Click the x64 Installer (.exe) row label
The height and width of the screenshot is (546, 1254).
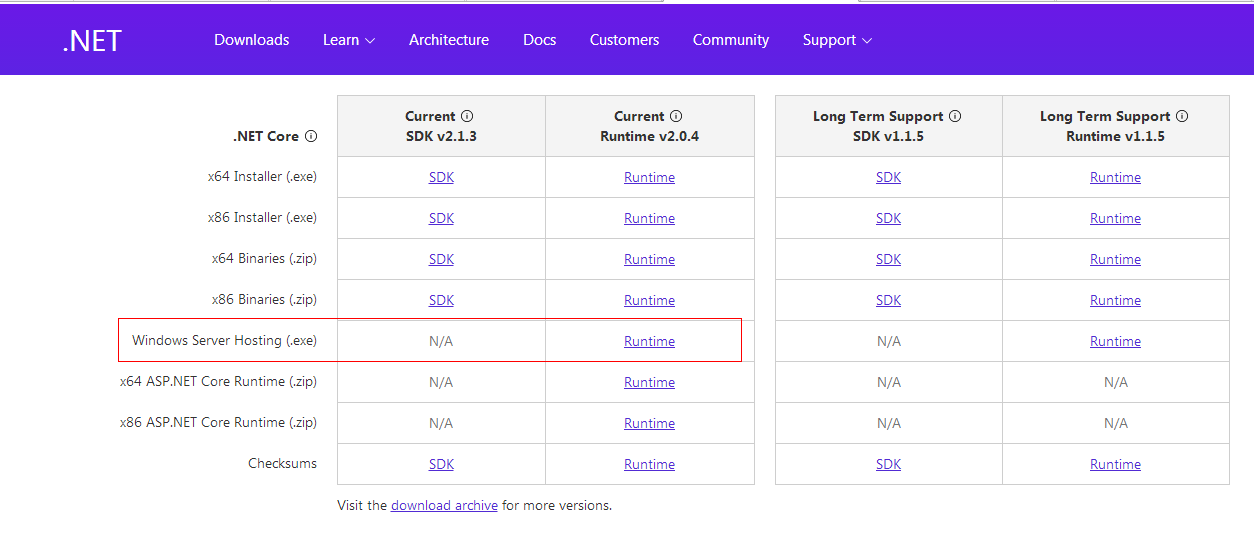pyautogui.click(x=262, y=176)
